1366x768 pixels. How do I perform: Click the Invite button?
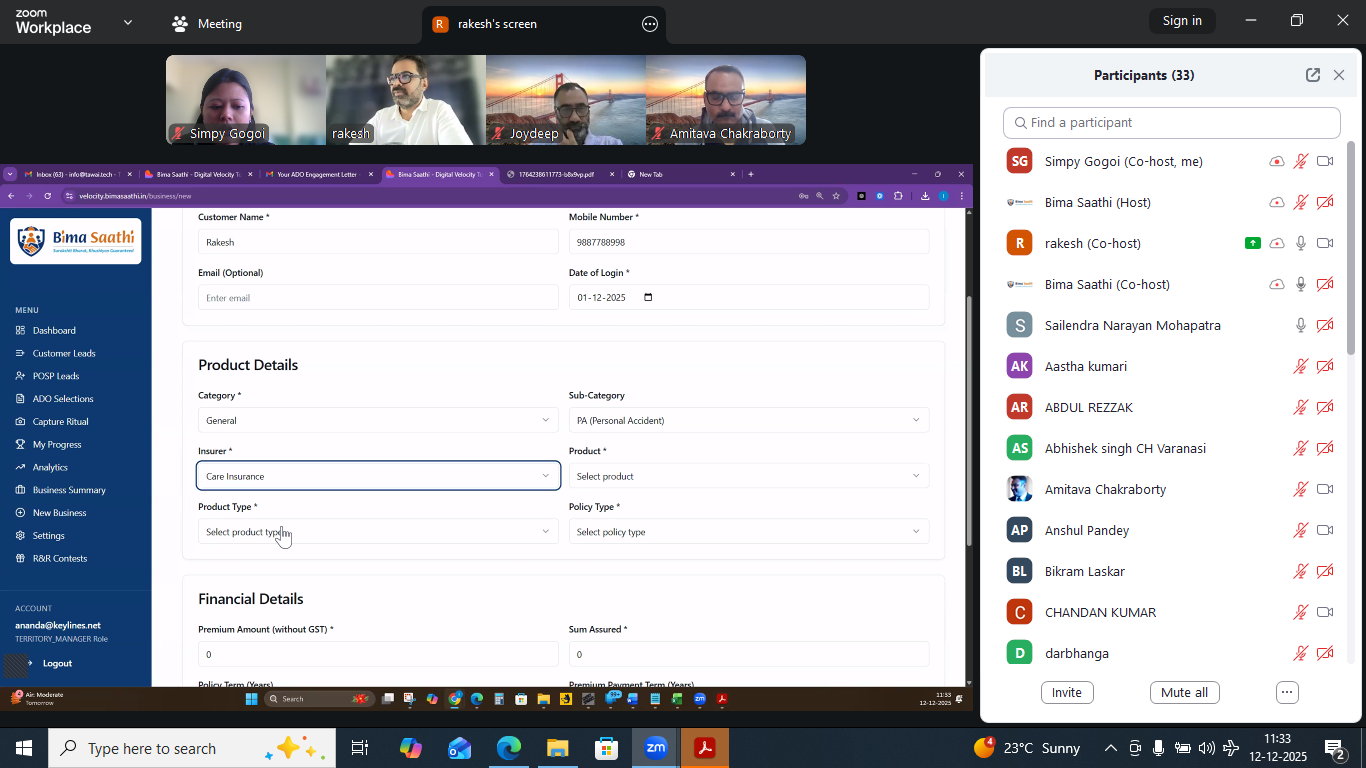(x=1066, y=692)
